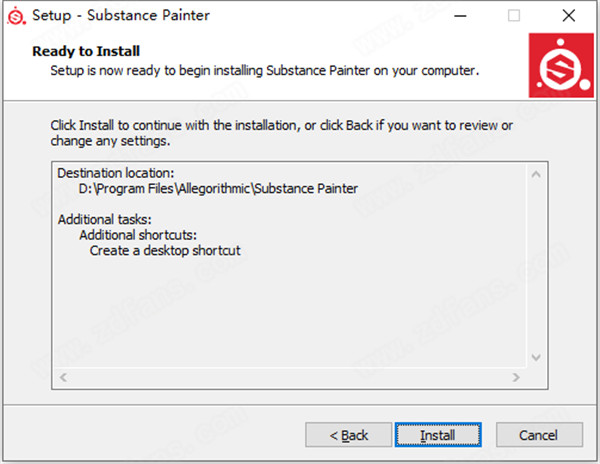Click the greyed-out maximize button
The image size is (600, 464).
coord(514,16)
